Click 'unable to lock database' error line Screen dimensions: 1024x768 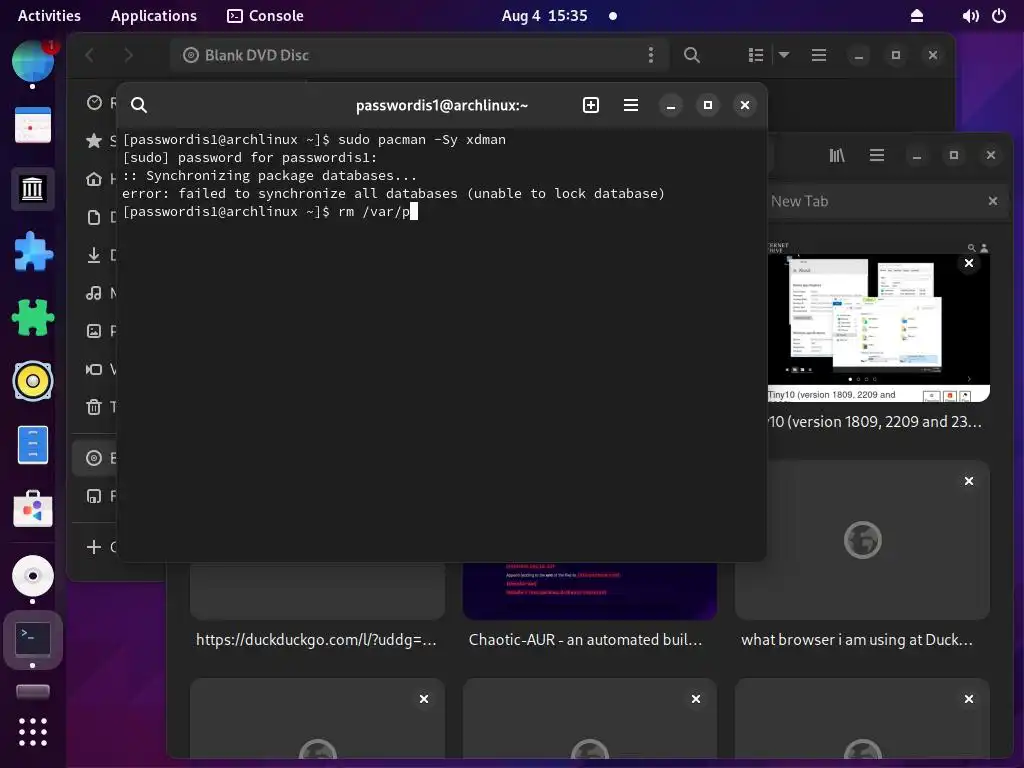[393, 193]
